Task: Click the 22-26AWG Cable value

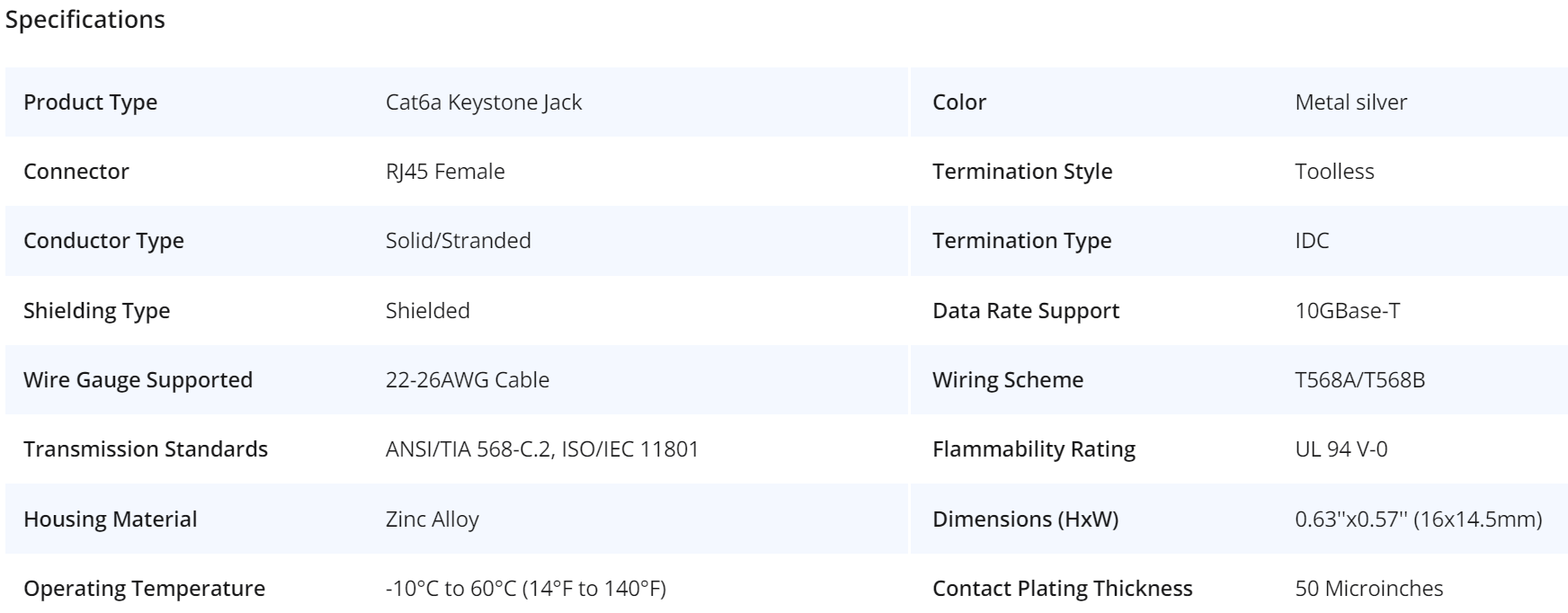Action: (468, 380)
